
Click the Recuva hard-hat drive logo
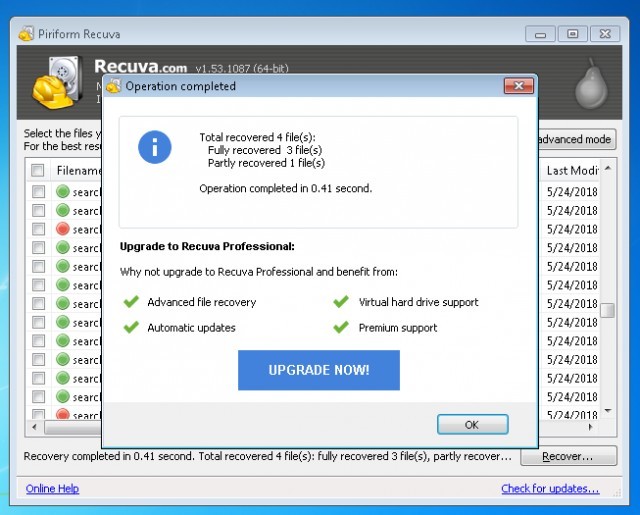click(x=56, y=83)
